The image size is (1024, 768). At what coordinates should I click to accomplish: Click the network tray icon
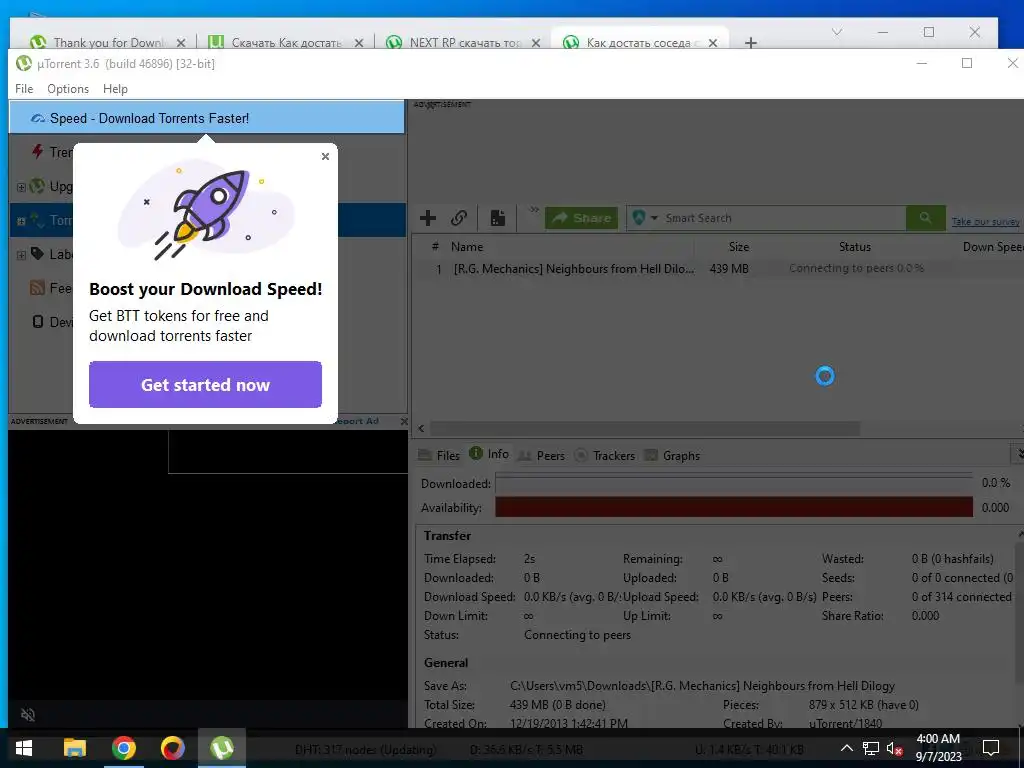click(x=871, y=748)
